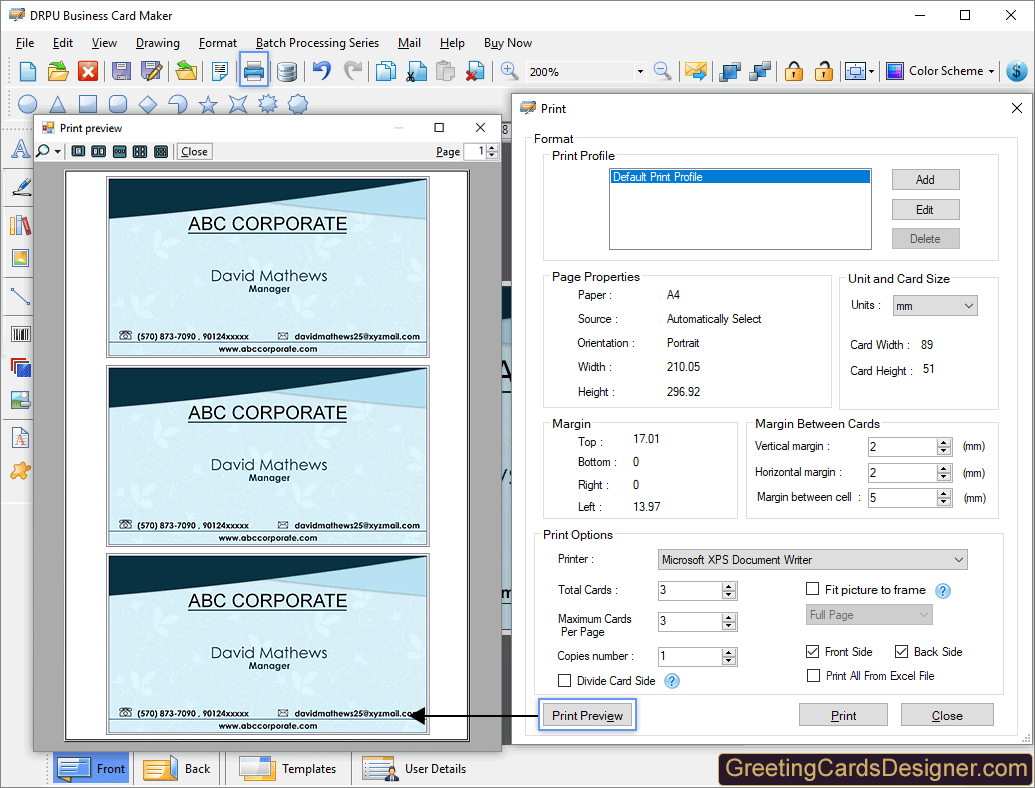Click the barcode tool in sidebar
Screen dimensions: 1035x788
coord(20,334)
